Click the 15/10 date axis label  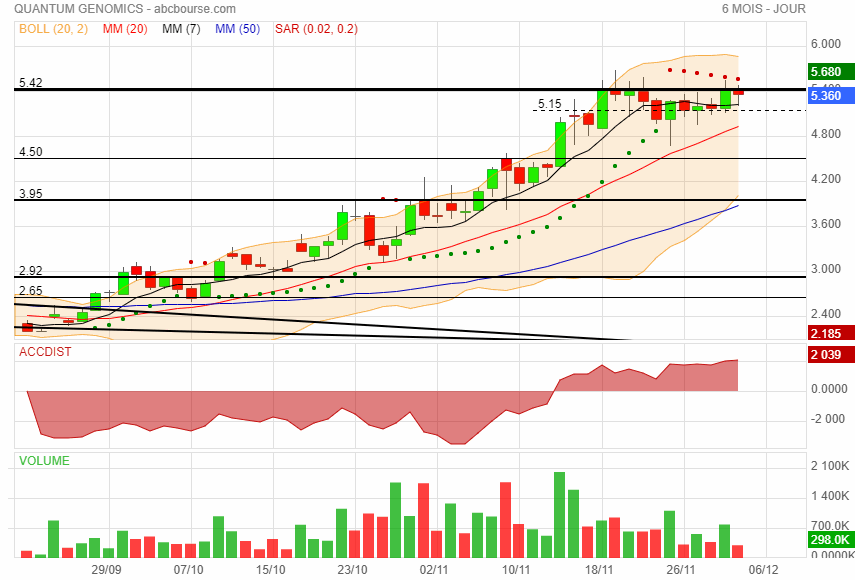tap(270, 570)
